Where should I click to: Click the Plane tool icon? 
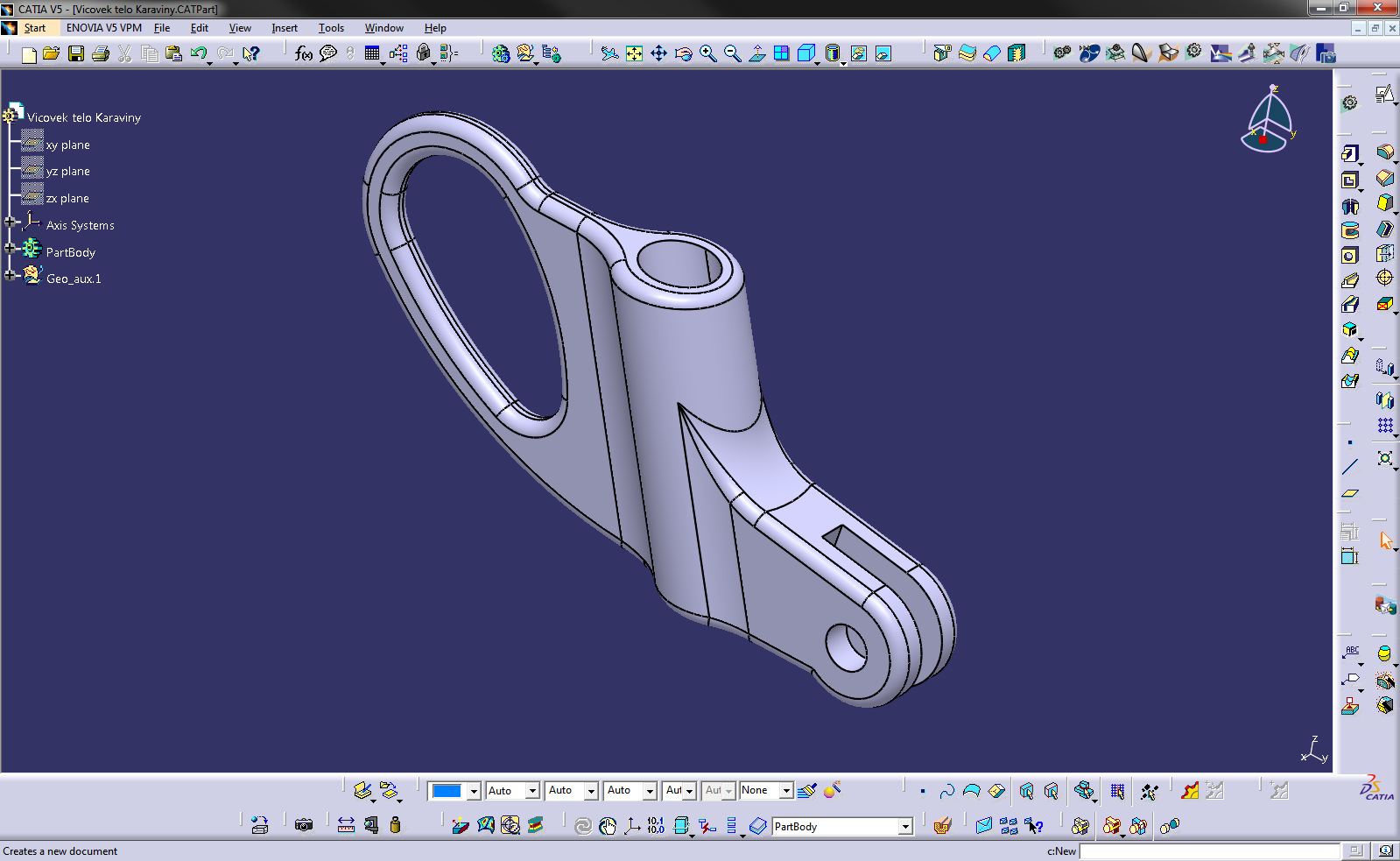click(1350, 493)
